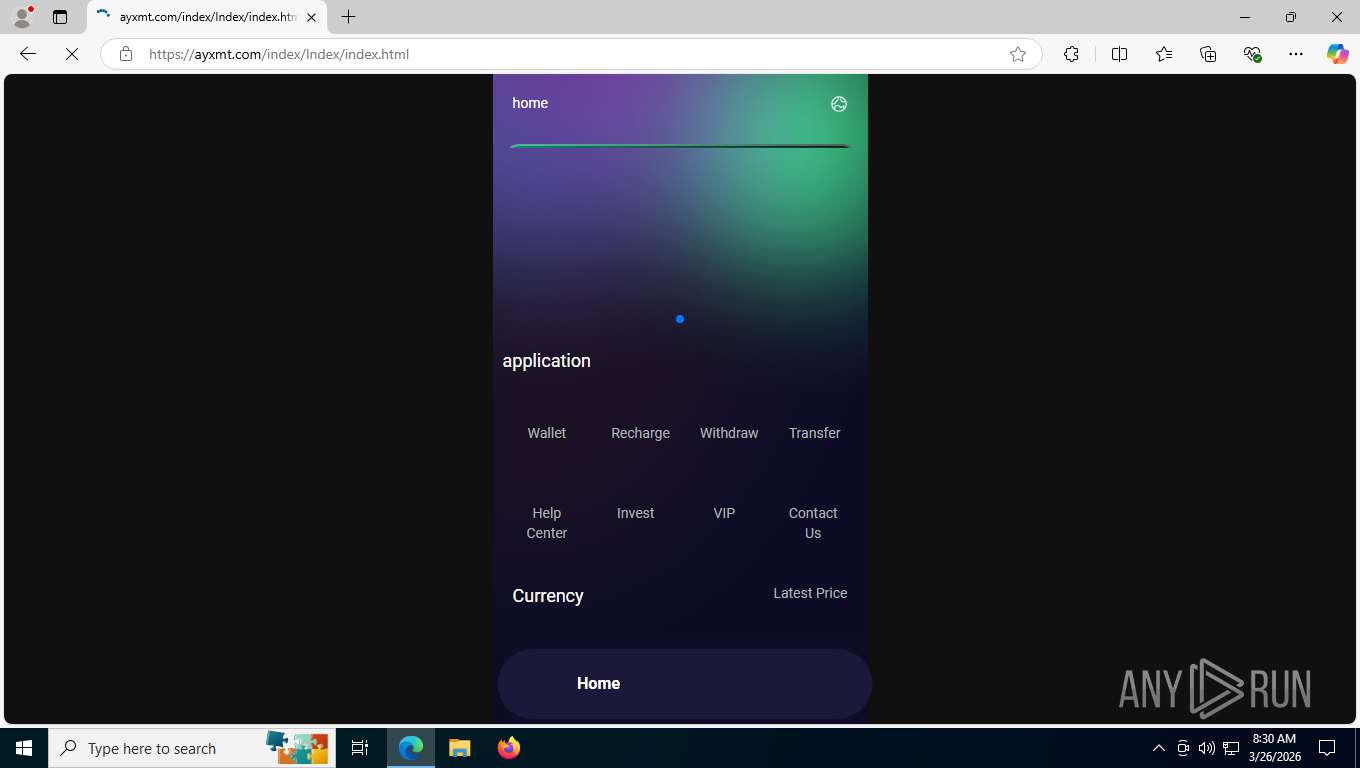This screenshot has height=768, width=1360.
Task: Show hidden system tray icons
Action: coord(1159,748)
